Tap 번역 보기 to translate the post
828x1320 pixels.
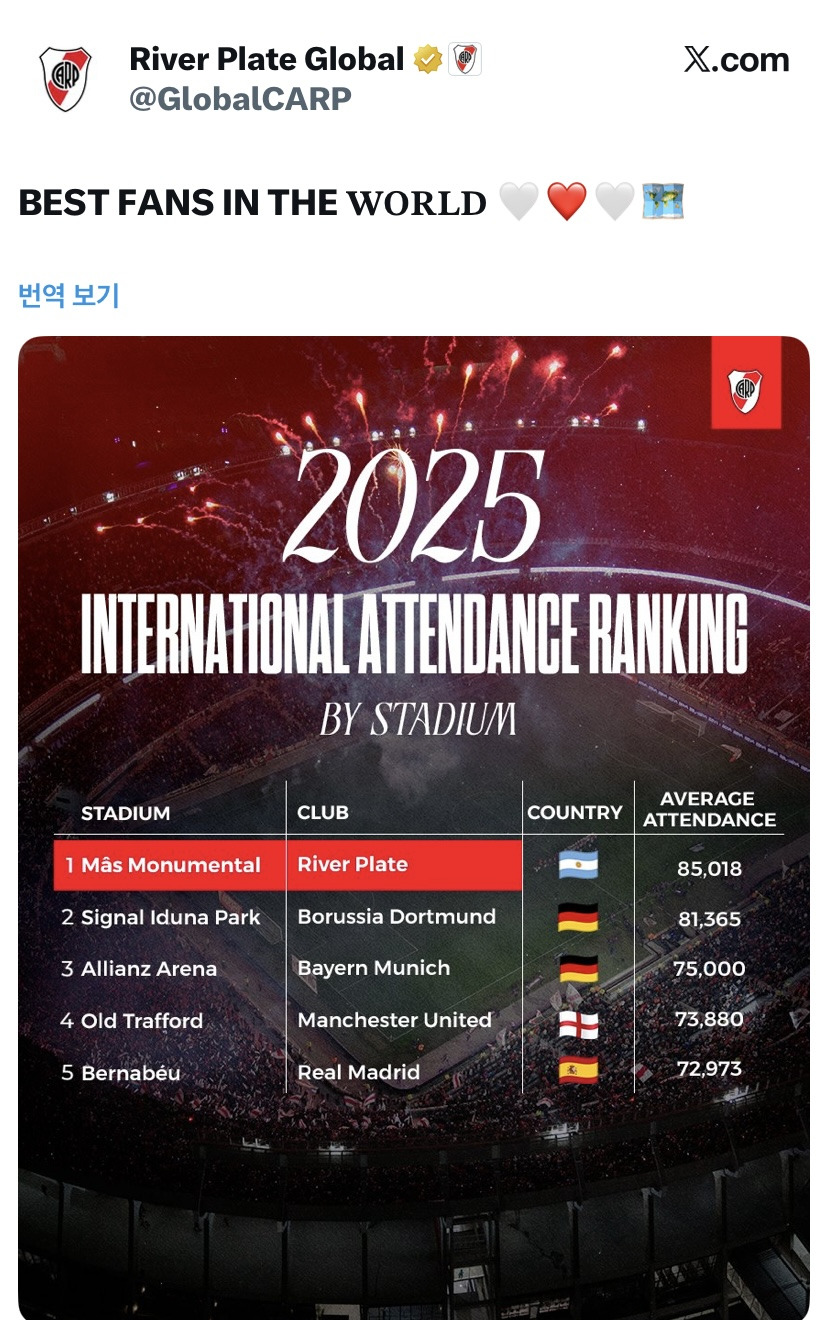(69, 295)
